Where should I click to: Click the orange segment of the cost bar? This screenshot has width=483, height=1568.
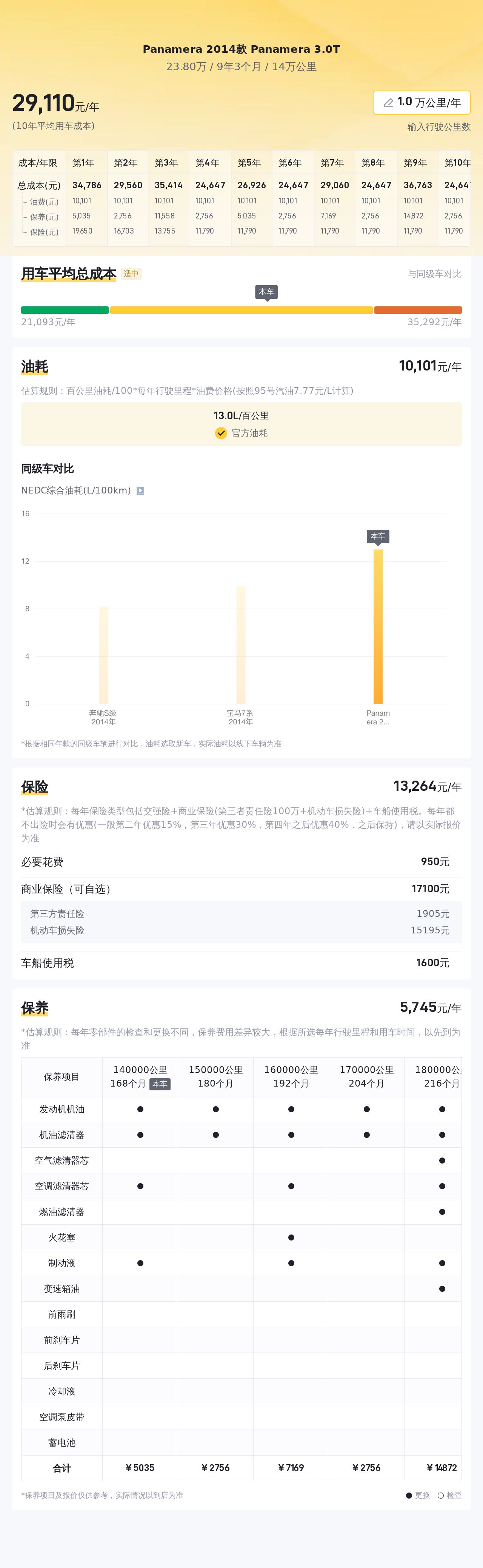[418, 310]
